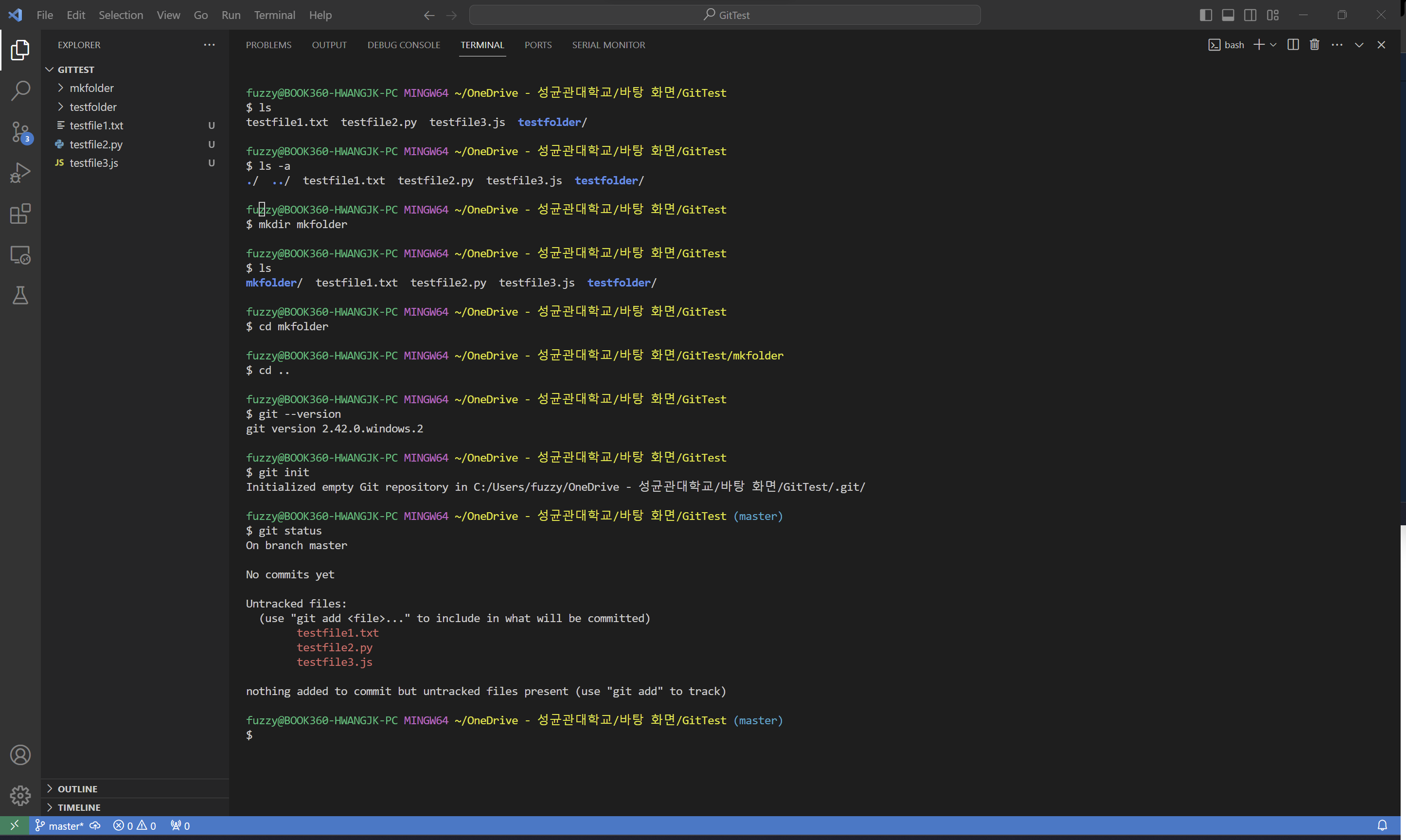
Task: Open terminal panel more actions ellipsis
Action: [x=1337, y=45]
